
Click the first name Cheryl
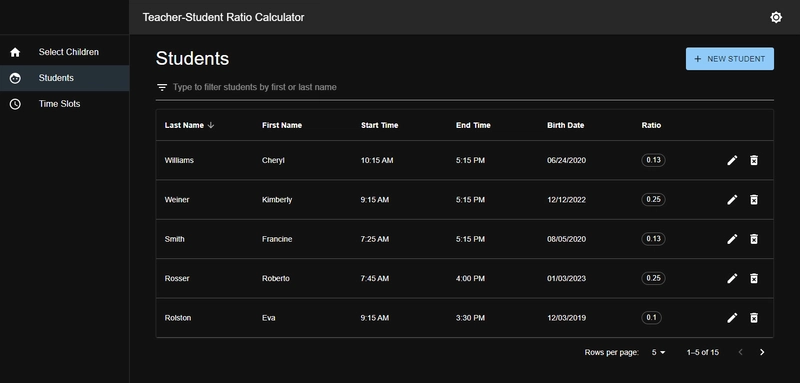pyautogui.click(x=273, y=160)
